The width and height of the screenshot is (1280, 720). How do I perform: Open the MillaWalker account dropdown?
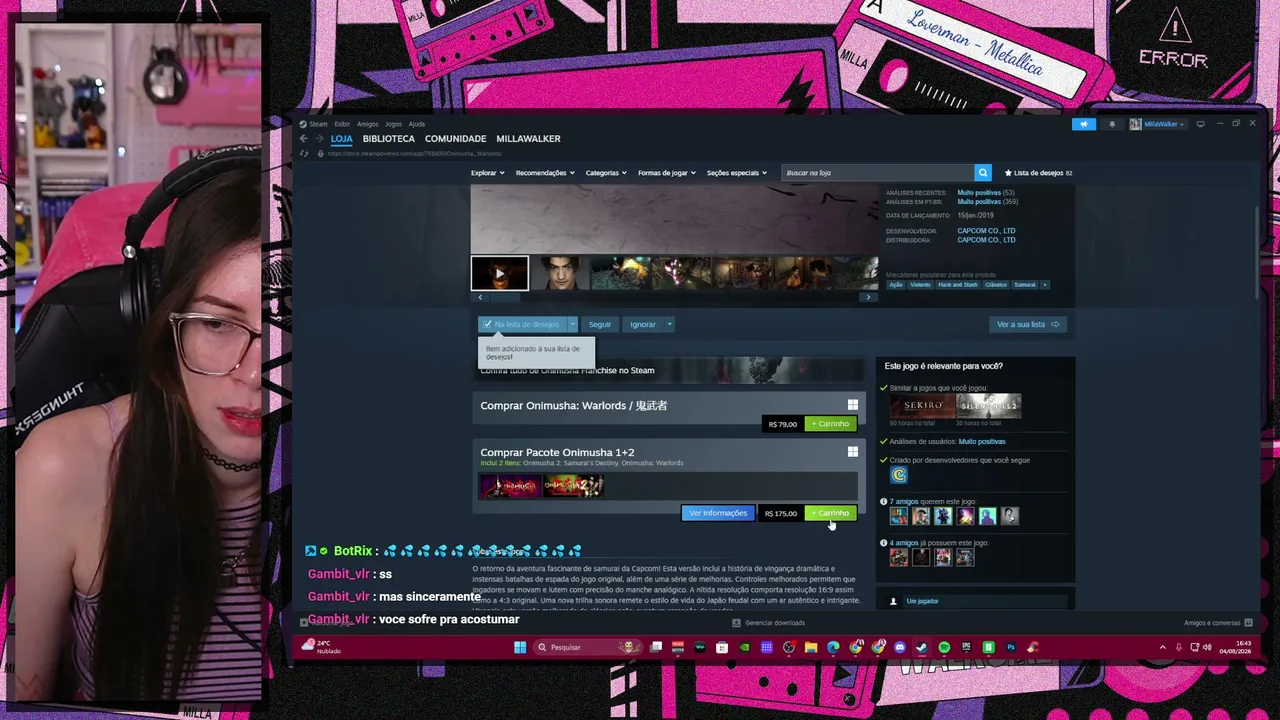[1157, 124]
